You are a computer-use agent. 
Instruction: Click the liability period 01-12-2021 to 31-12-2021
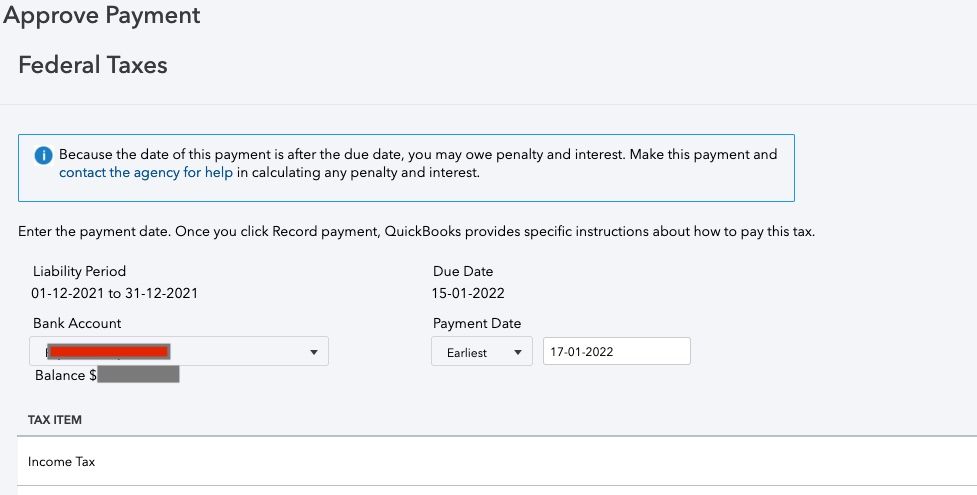coord(115,293)
